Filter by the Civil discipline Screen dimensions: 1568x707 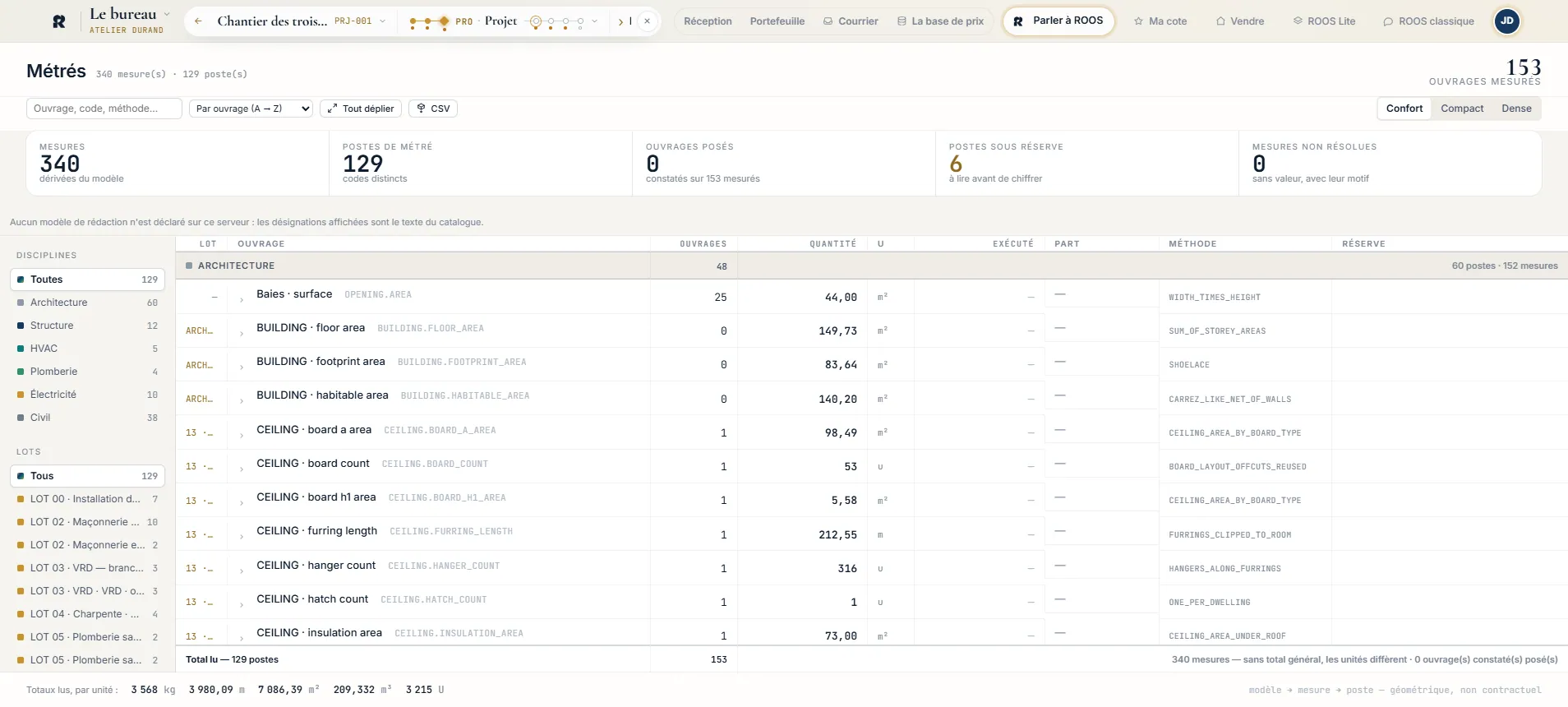pyautogui.click(x=87, y=418)
